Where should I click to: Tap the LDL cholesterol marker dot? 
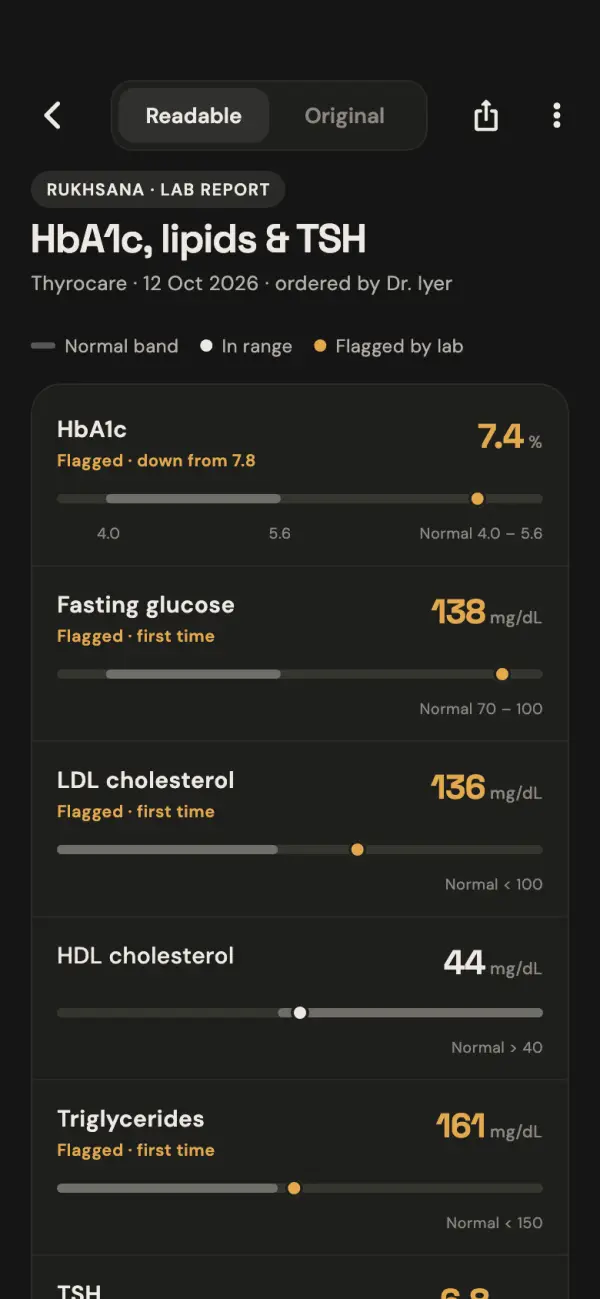tap(357, 849)
